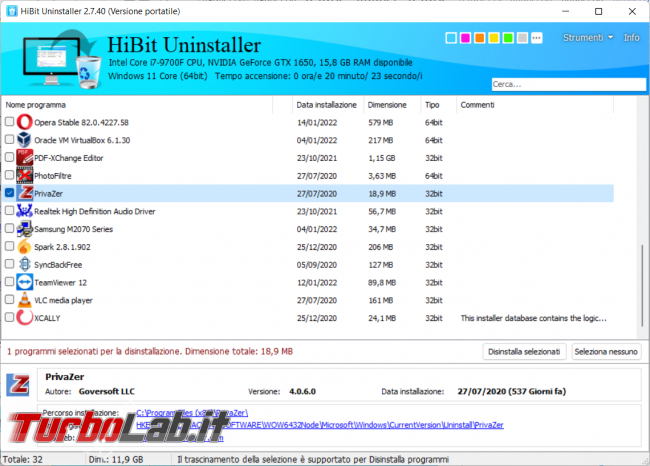Click the Samsung M2070 Series icon
The width and height of the screenshot is (650, 466).
click(x=24, y=229)
